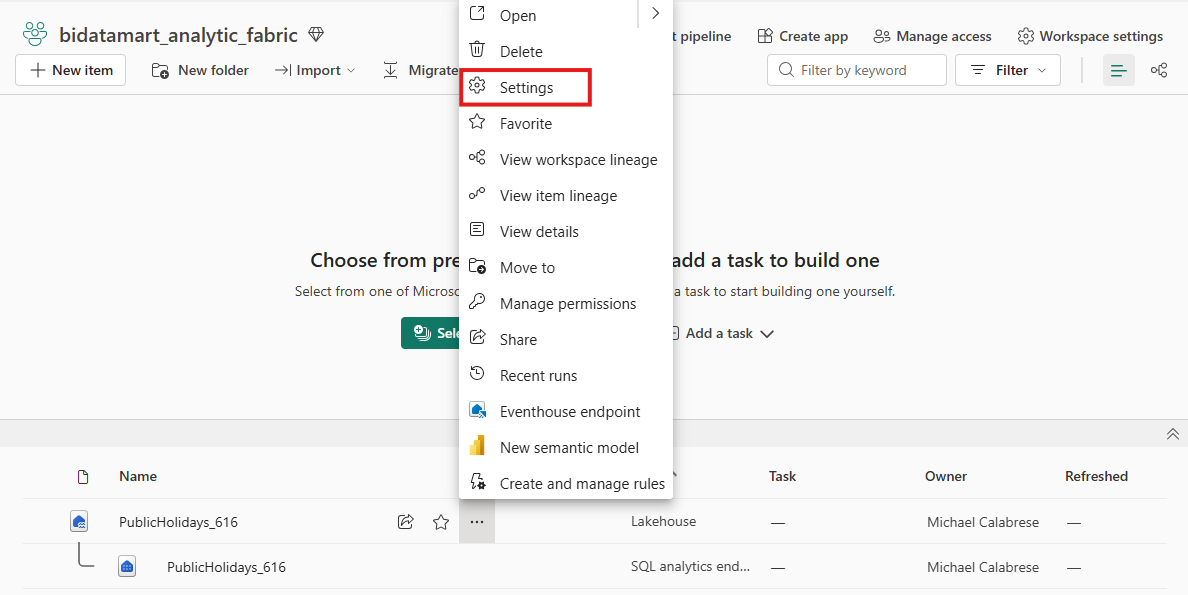The image size is (1188, 595).
Task: Sort by Task column header
Action: [783, 476]
